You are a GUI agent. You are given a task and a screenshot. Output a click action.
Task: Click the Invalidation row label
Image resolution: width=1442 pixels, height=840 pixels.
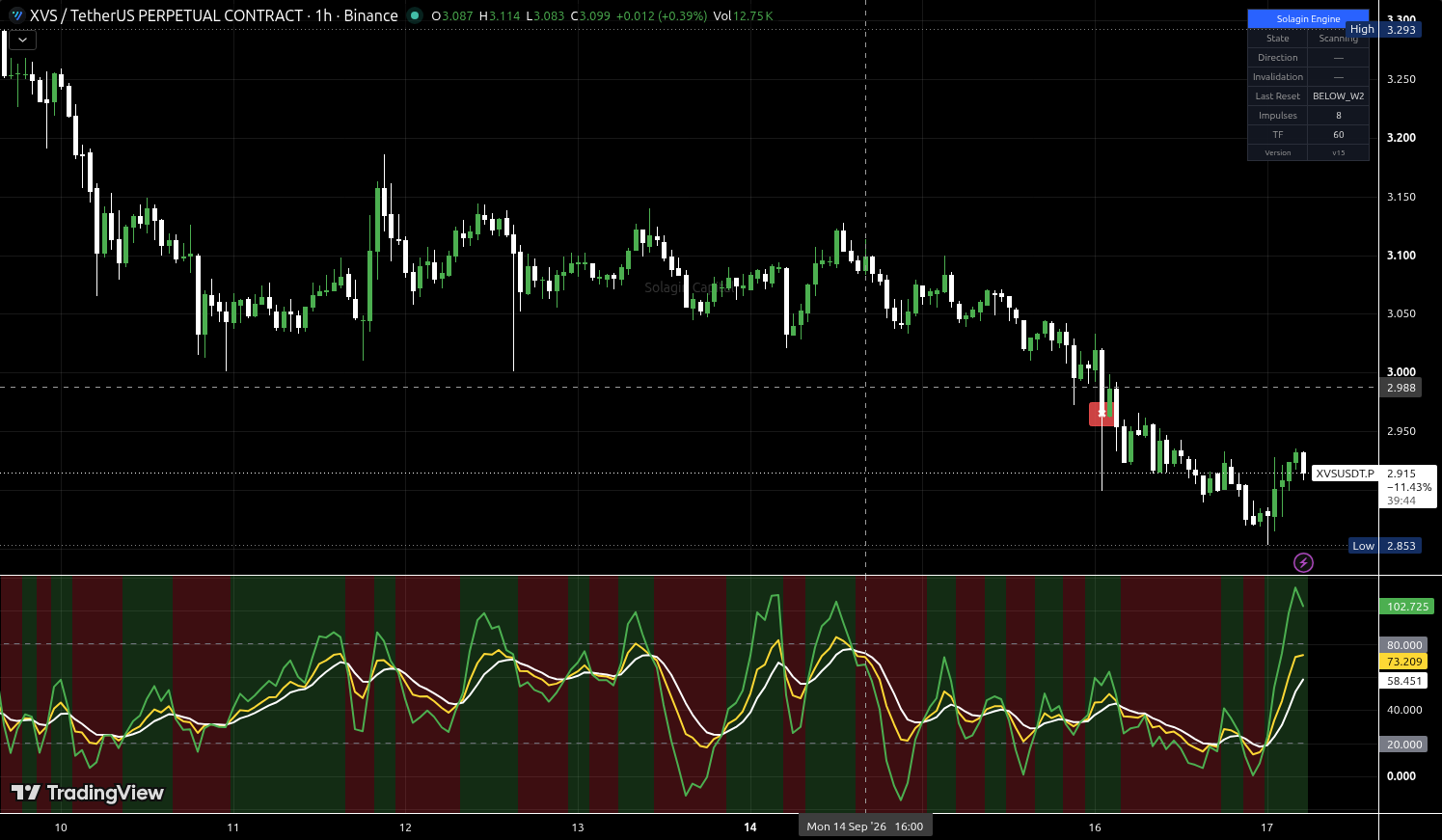coord(1278,77)
